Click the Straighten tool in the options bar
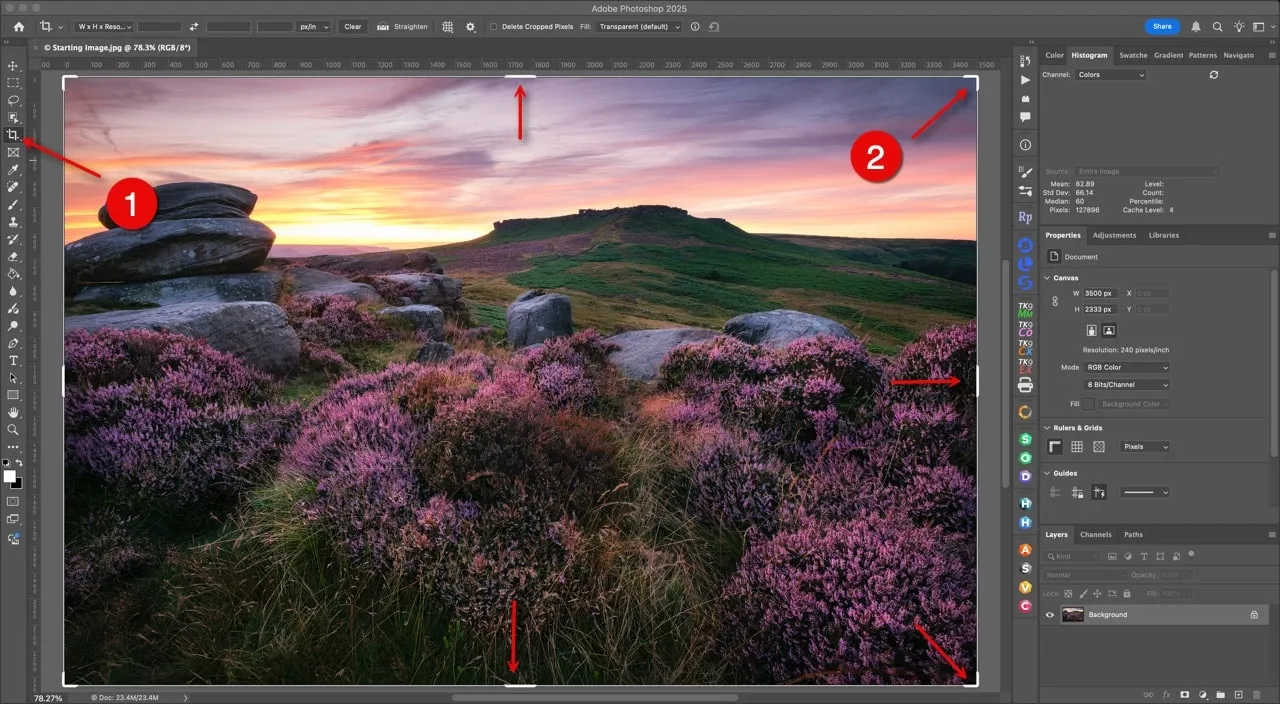1280x704 pixels. coord(402,27)
